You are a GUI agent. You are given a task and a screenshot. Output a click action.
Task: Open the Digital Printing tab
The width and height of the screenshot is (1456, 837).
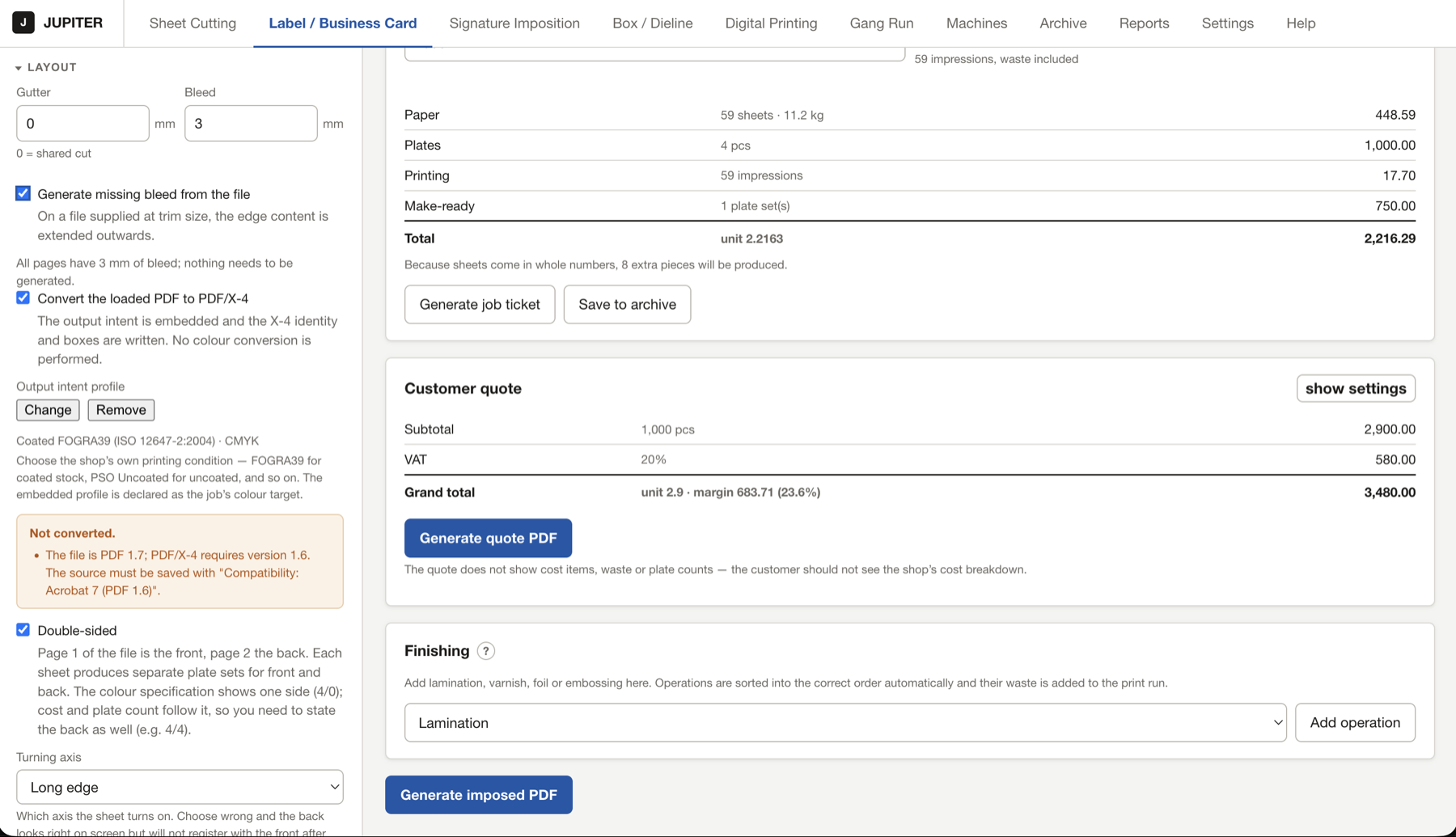[771, 23]
